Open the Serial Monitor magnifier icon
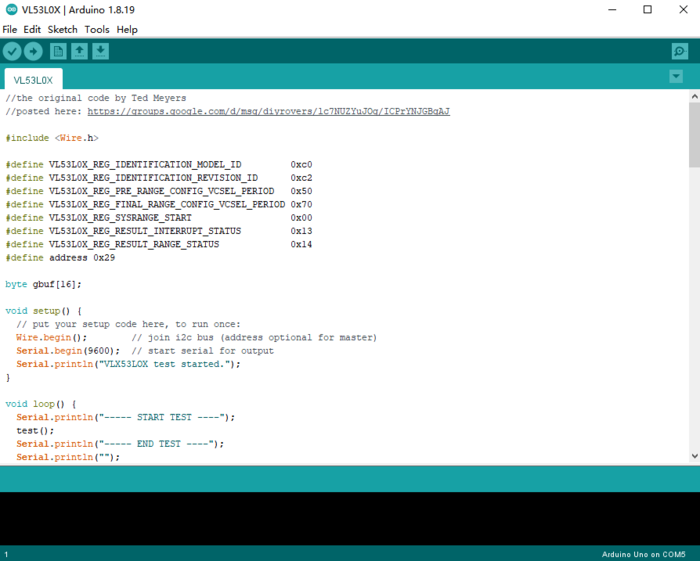The height and width of the screenshot is (561, 700). pyautogui.click(x=679, y=51)
